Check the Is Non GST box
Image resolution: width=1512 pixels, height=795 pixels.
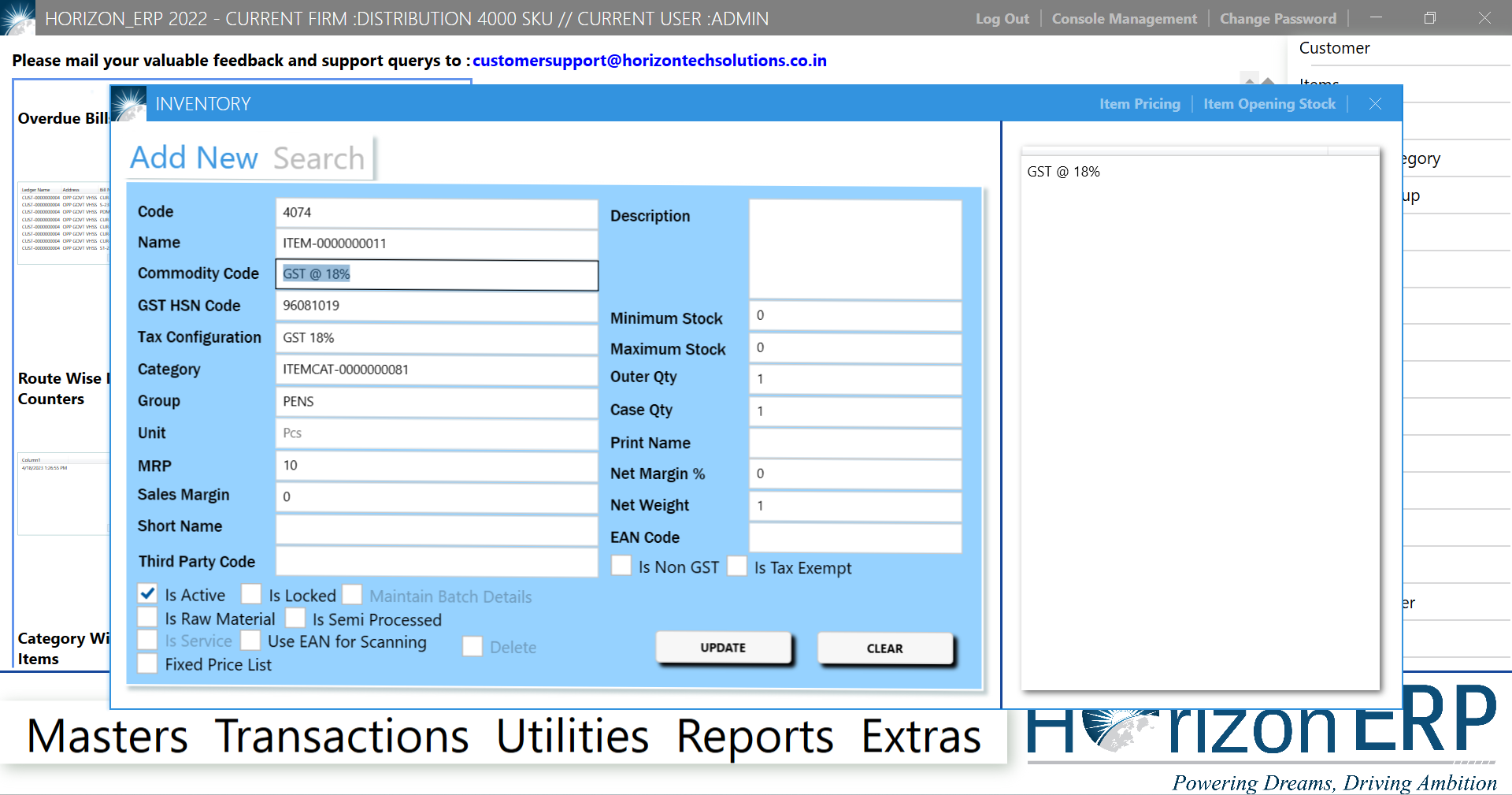(621, 566)
